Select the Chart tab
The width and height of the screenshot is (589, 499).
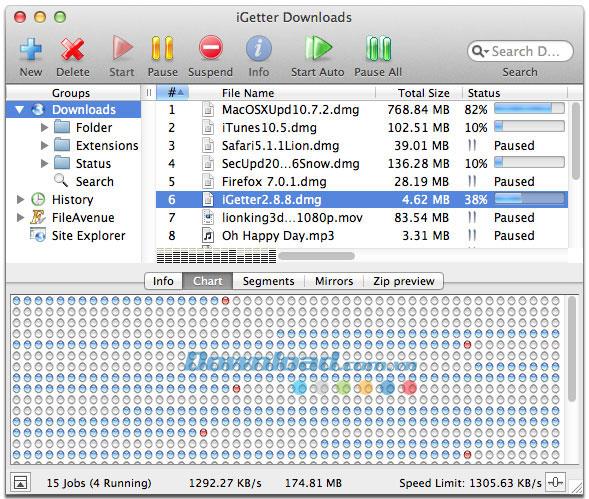point(208,281)
